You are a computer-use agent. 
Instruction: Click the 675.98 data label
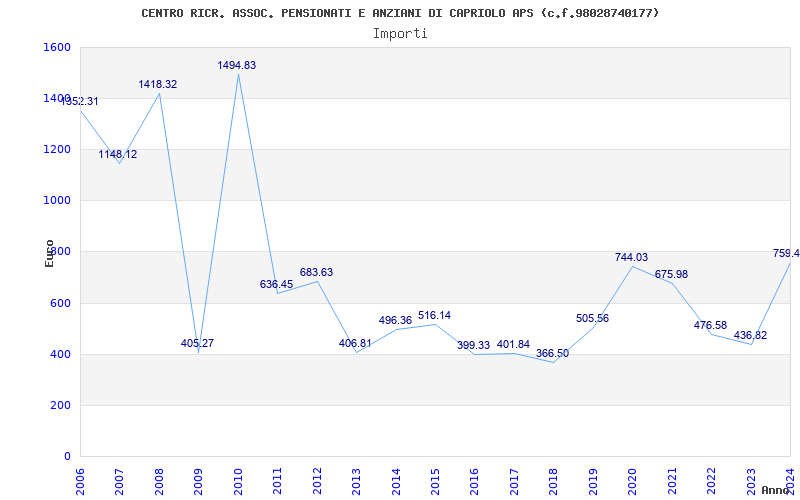tap(671, 274)
